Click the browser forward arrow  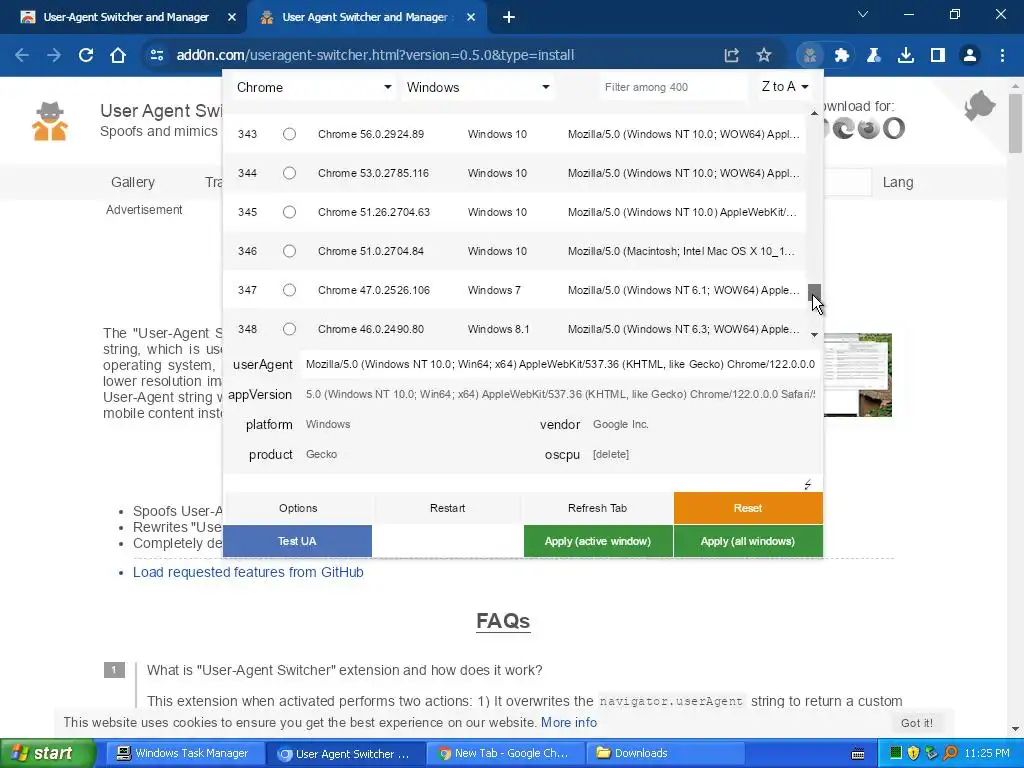54,56
